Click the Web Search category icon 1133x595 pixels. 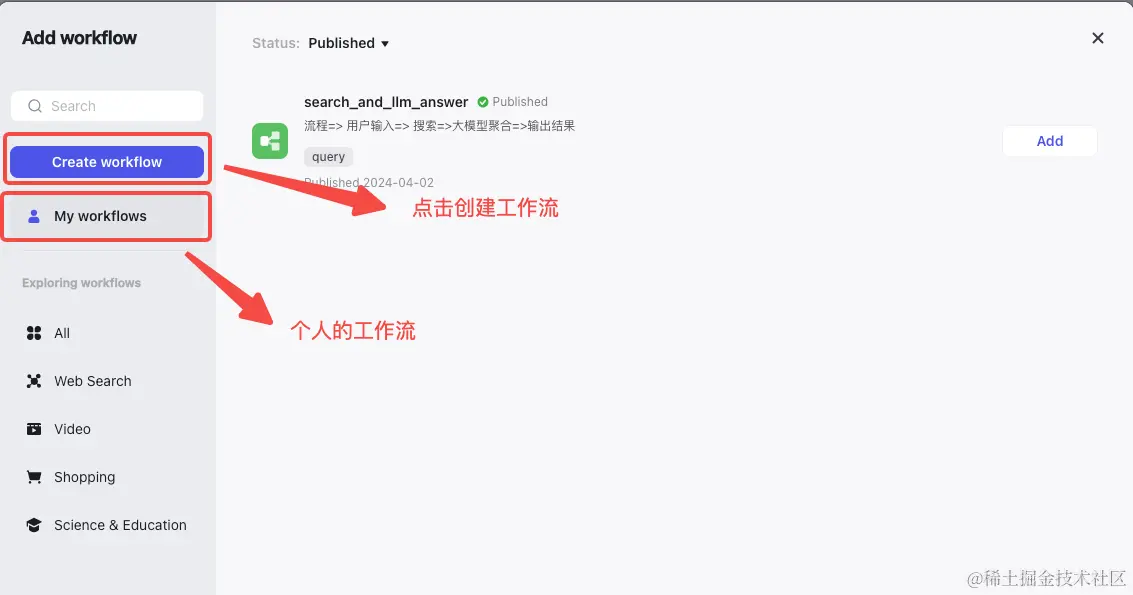pos(33,381)
